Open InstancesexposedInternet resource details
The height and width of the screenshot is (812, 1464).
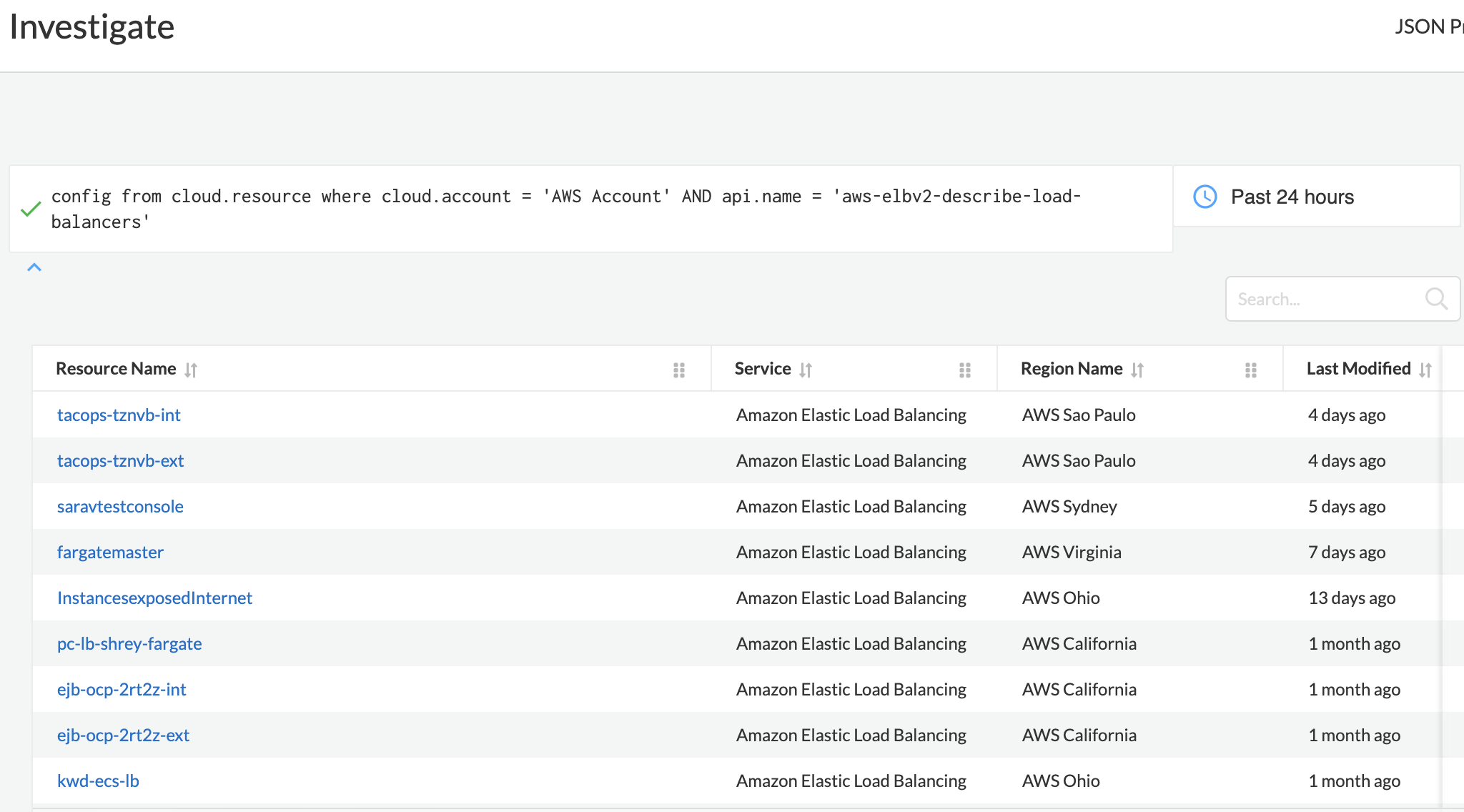(x=154, y=598)
